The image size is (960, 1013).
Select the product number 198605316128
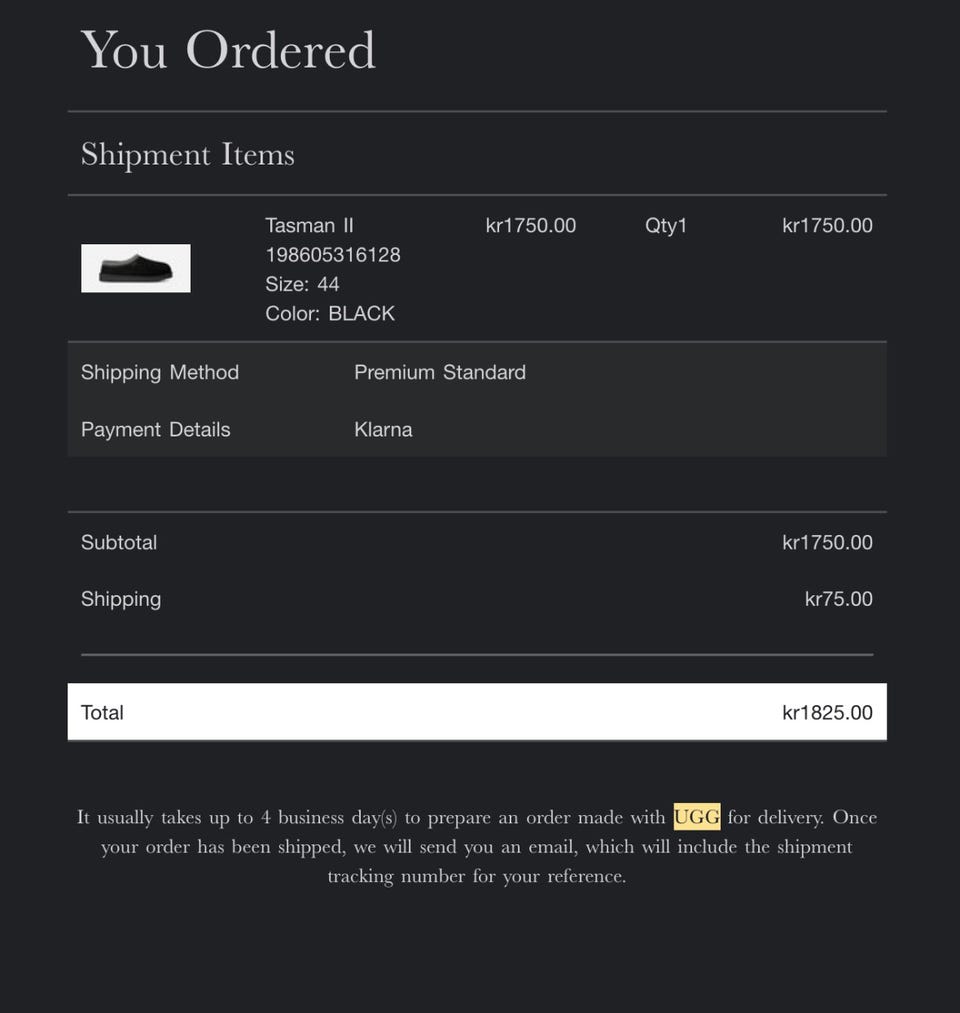[332, 255]
